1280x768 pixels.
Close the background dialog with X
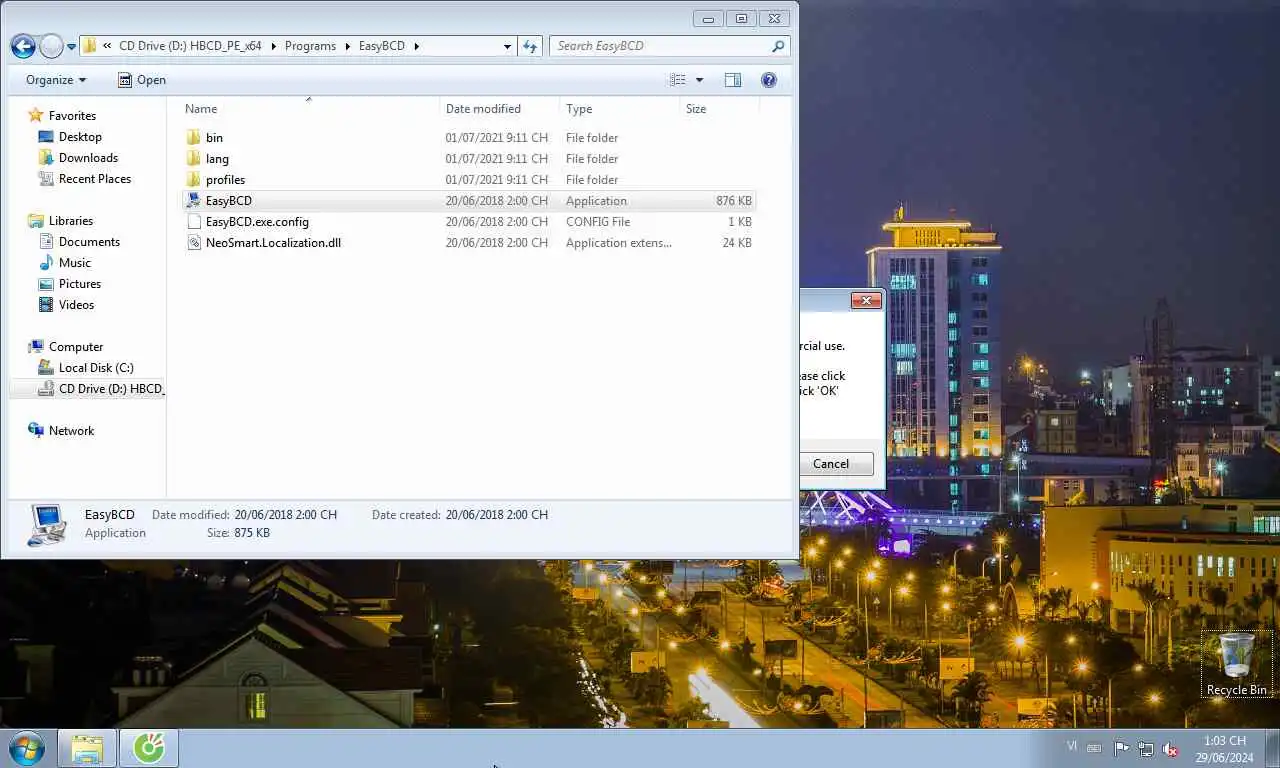(x=865, y=301)
